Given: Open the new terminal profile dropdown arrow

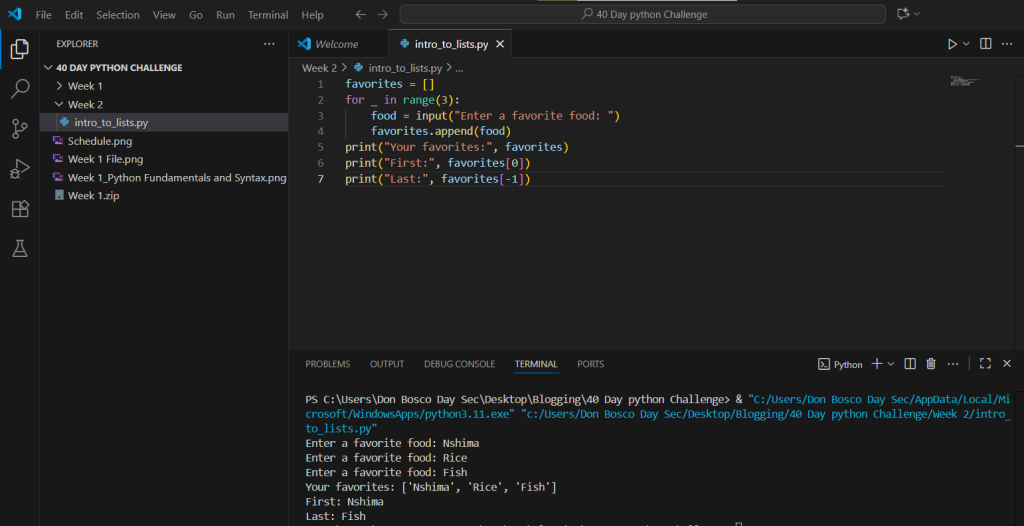Looking at the screenshot, I should [891, 364].
